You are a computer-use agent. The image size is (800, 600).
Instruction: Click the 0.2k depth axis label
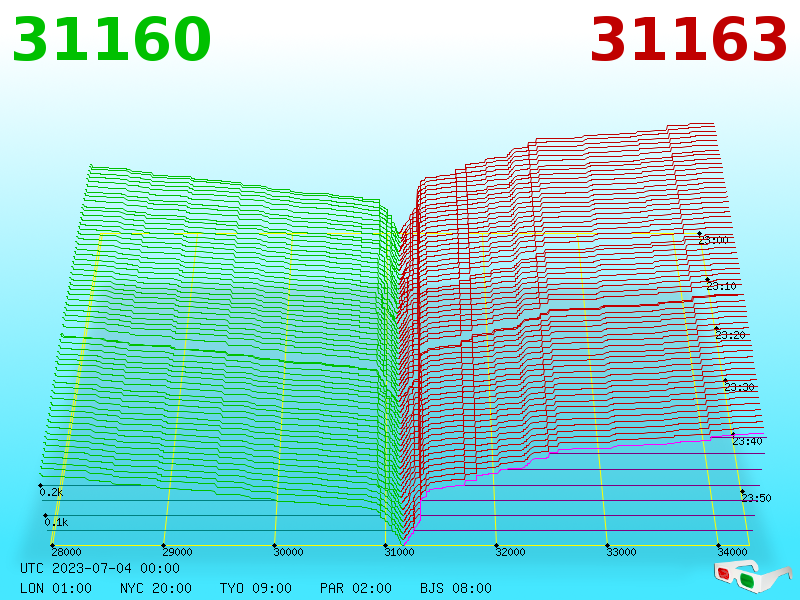pos(51,492)
